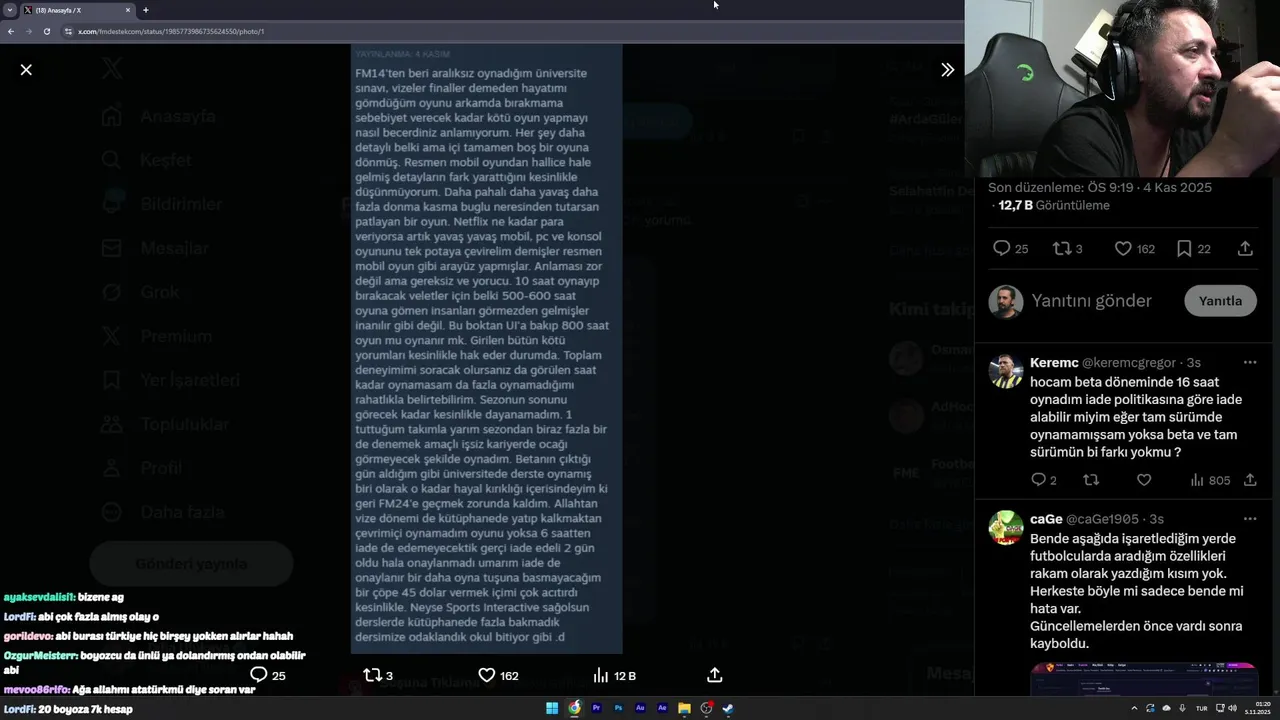Collapse the side panel with double chevron
The height and width of the screenshot is (720, 1280).
click(947, 69)
